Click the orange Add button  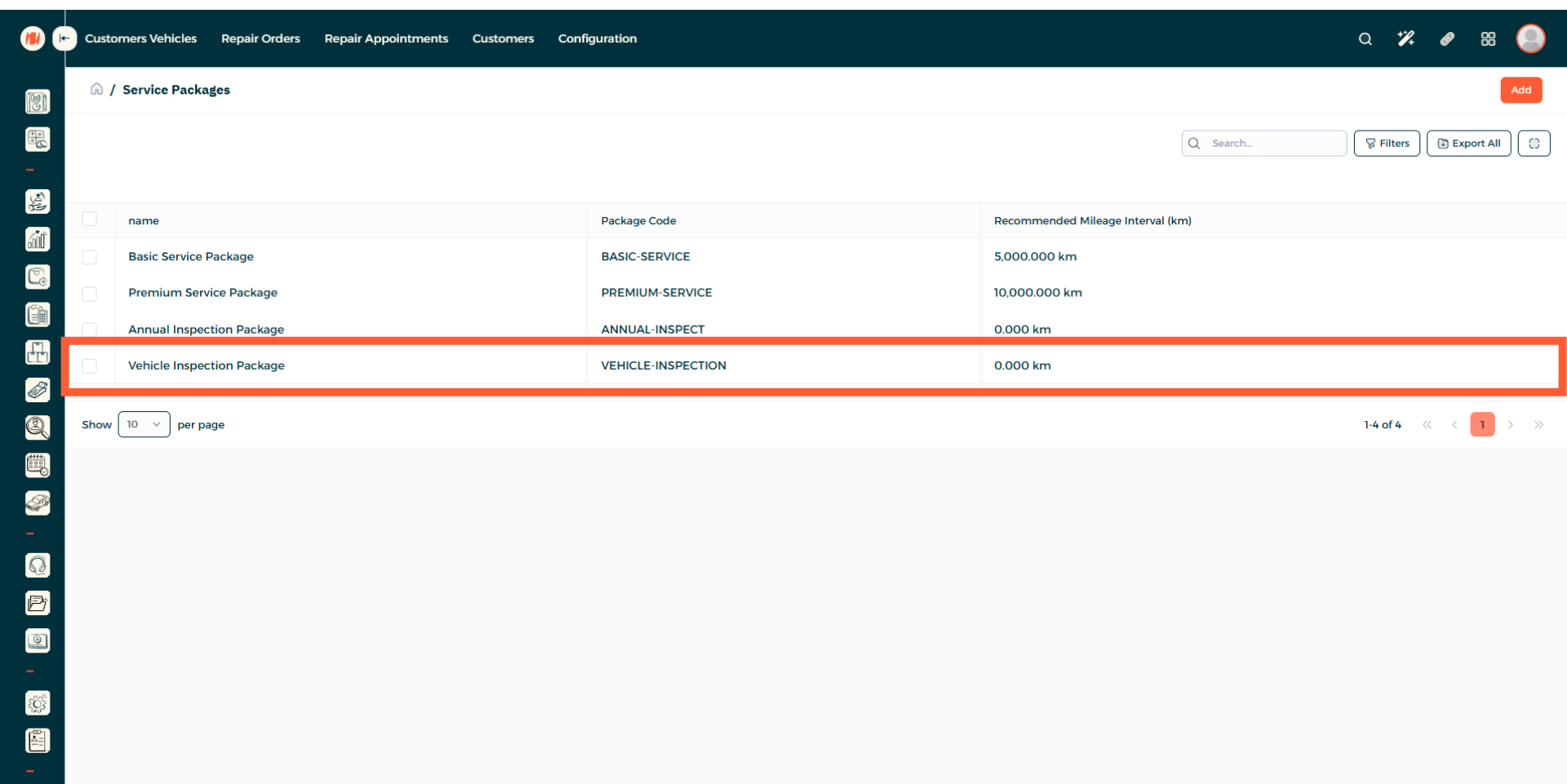tap(1520, 90)
